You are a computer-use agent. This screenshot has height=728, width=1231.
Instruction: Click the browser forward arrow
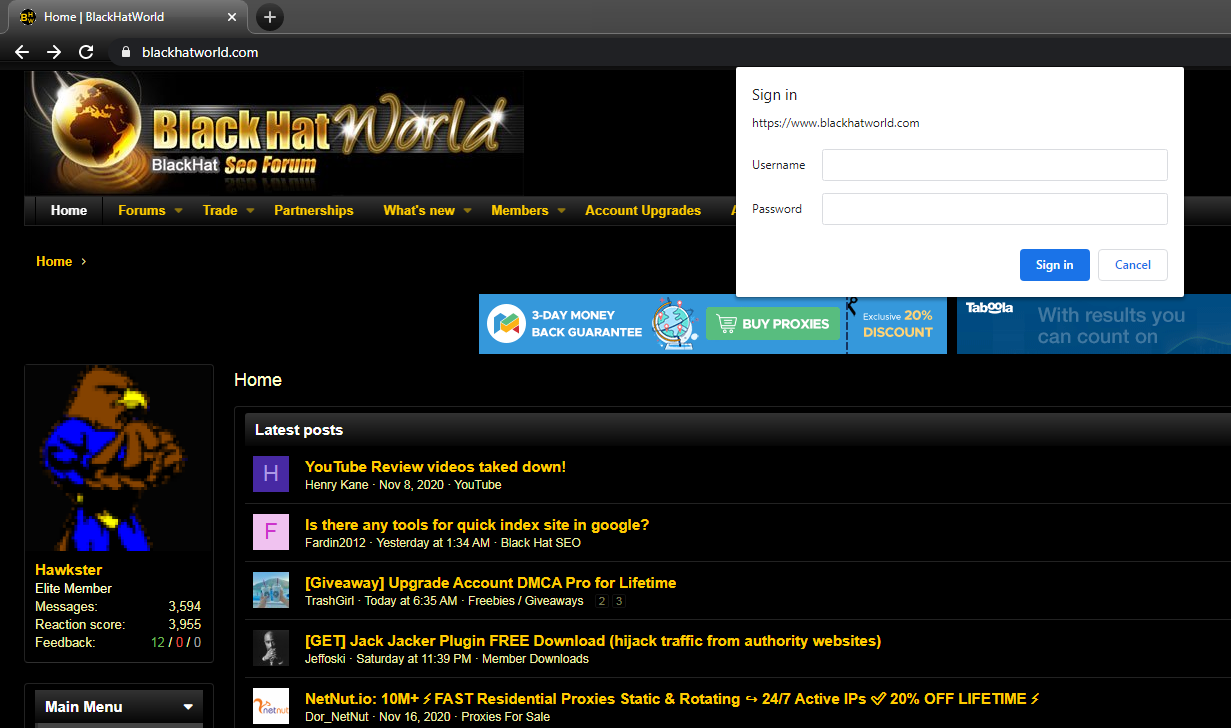tap(54, 52)
